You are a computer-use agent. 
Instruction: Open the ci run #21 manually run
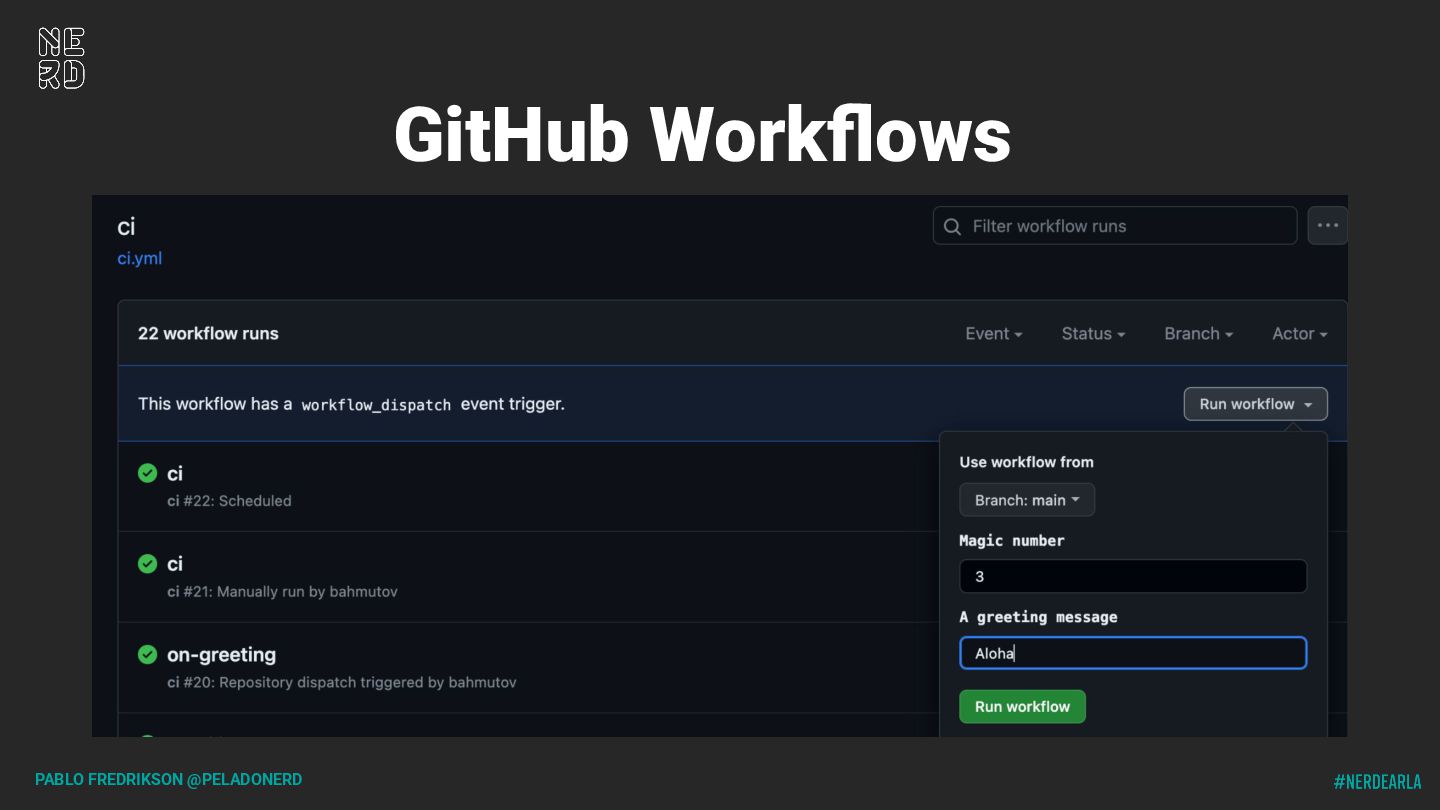174,564
